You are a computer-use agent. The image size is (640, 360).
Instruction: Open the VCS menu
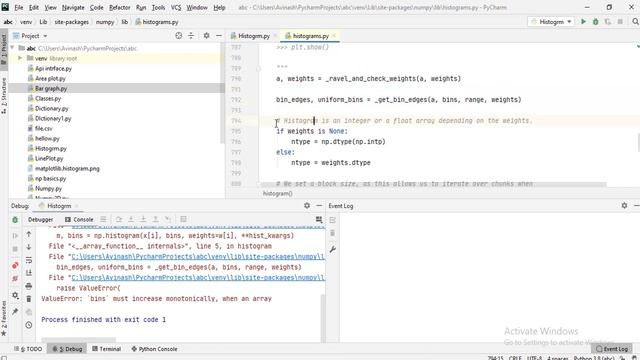click(176, 7)
